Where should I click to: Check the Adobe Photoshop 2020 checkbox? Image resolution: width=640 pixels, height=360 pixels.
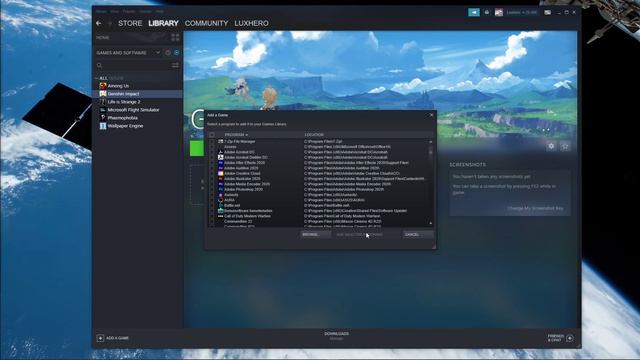[212, 189]
